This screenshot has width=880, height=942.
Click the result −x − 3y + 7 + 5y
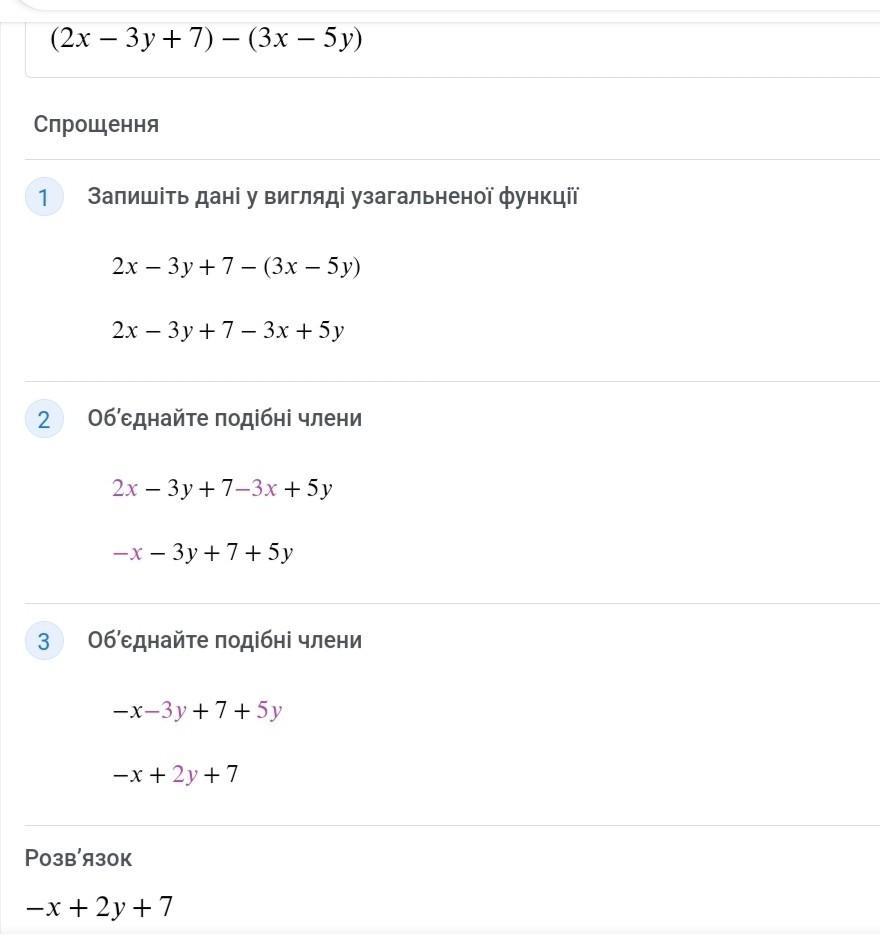(202, 552)
